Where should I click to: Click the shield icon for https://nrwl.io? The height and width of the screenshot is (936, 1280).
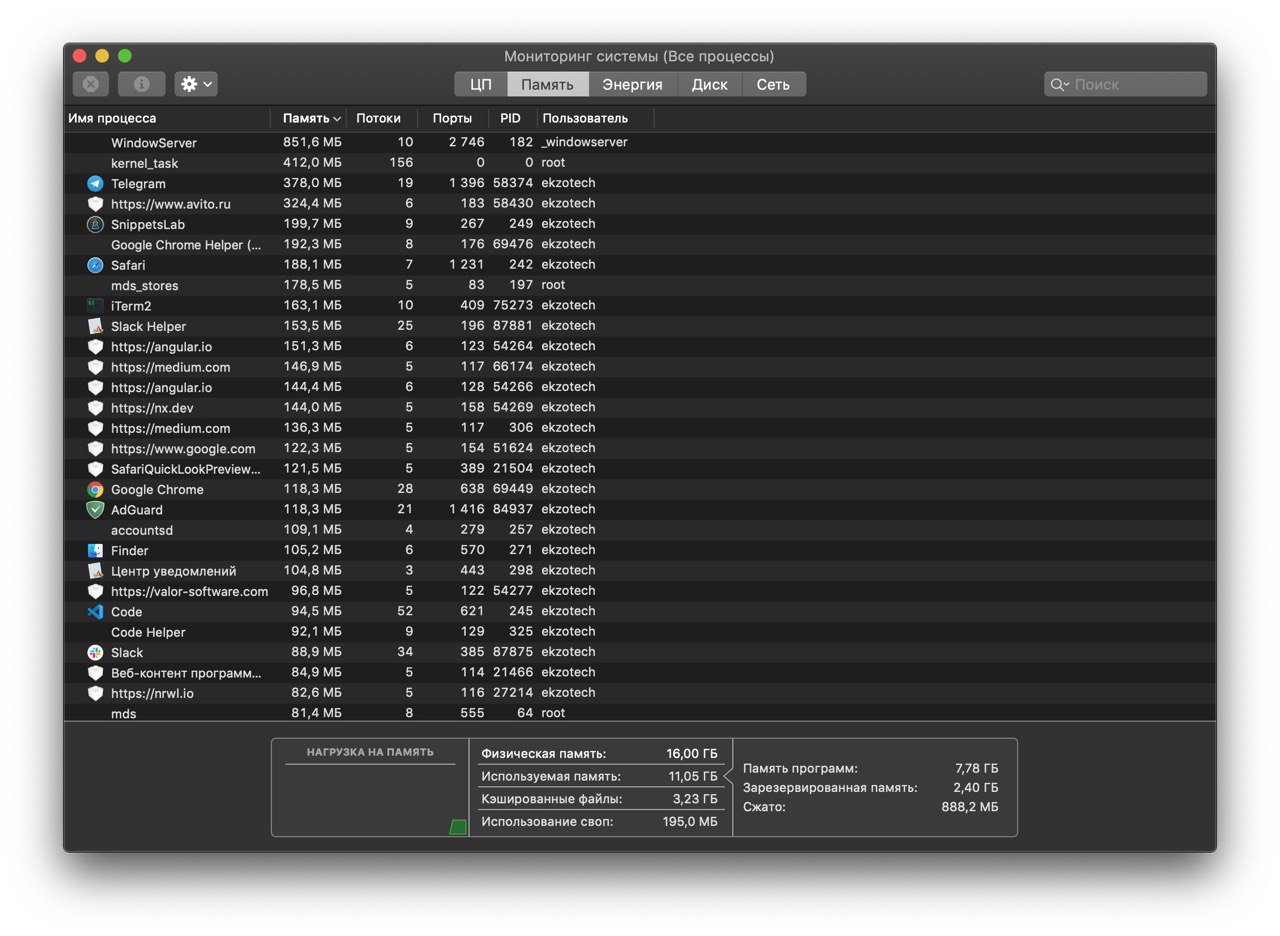(95, 693)
